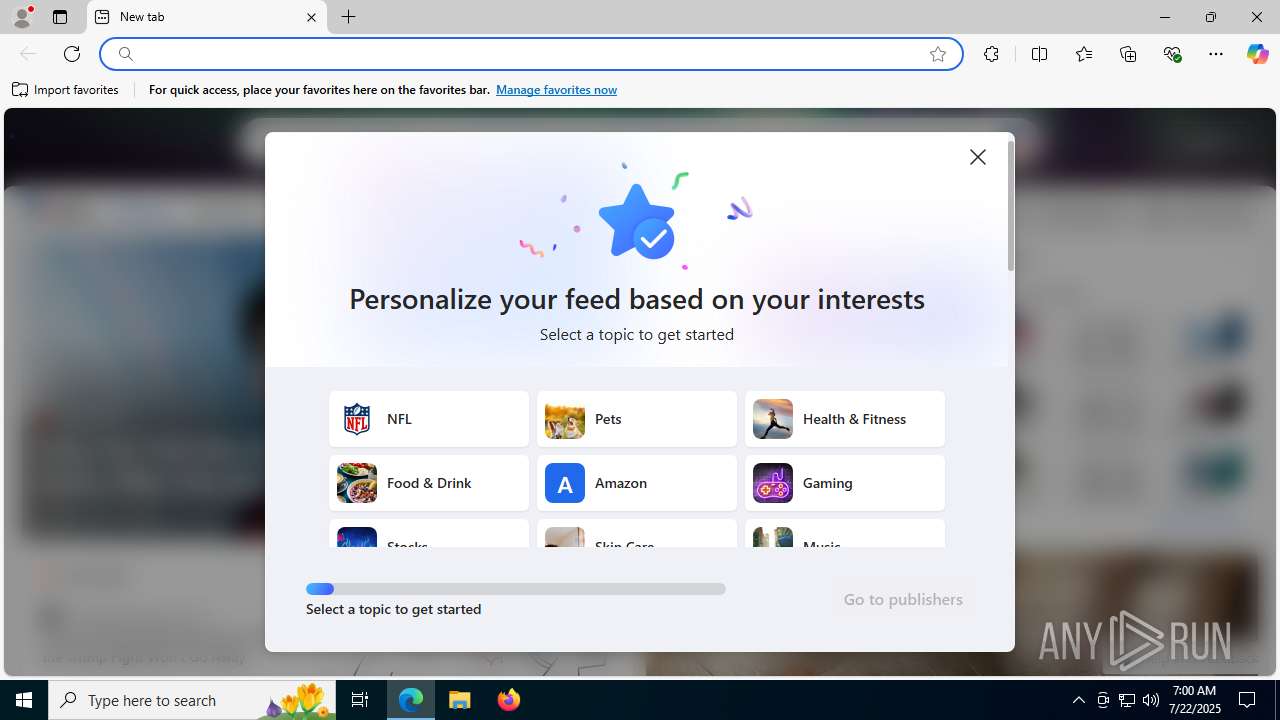Close the Personalize feed dialog
Viewport: 1280px width, 720px height.
[978, 157]
